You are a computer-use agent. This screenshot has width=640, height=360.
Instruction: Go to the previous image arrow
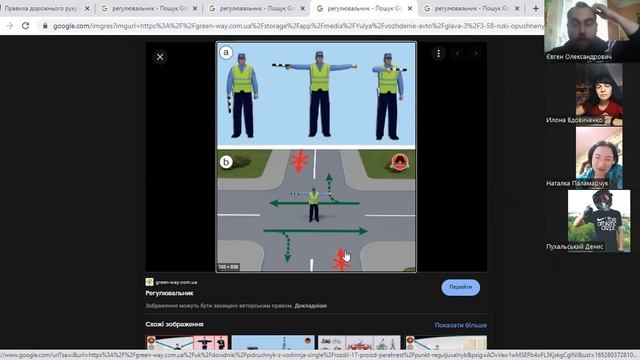pyautogui.click(x=458, y=53)
